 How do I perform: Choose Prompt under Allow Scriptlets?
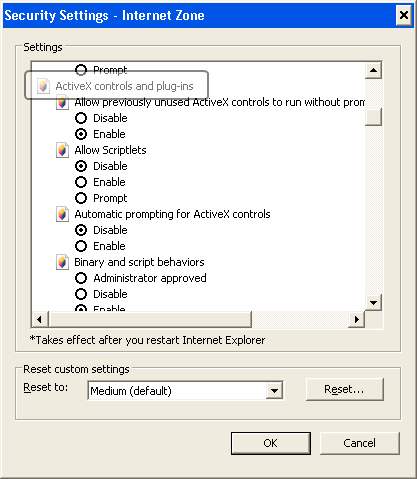coord(81,198)
